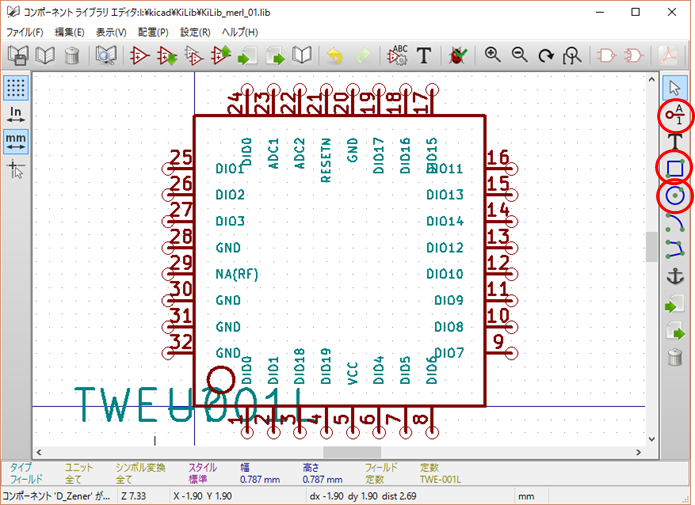The height and width of the screenshot is (505, 695).
Task: Open the 編集(E) menu
Action: [69, 32]
